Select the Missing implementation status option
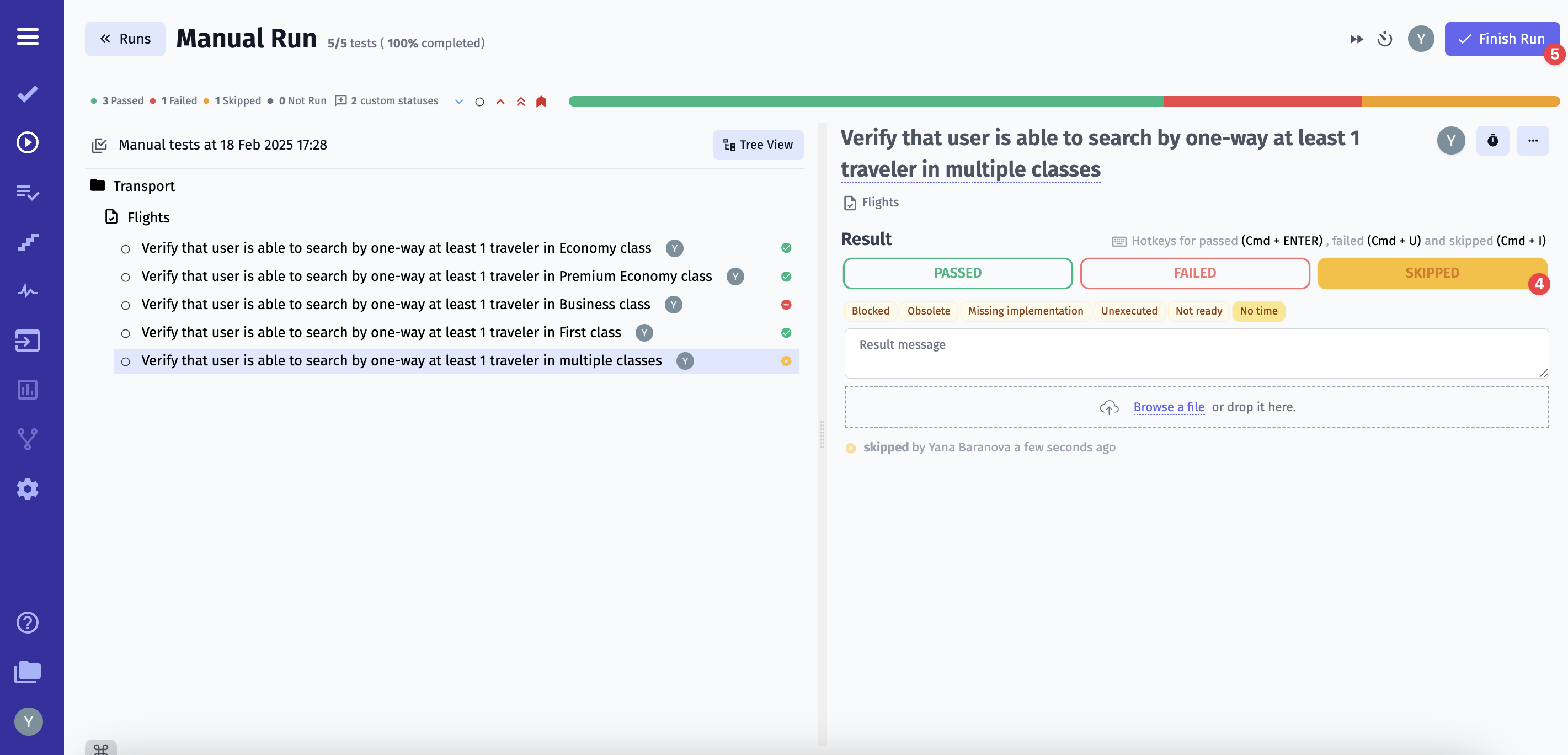The height and width of the screenshot is (755, 1568). click(1025, 311)
